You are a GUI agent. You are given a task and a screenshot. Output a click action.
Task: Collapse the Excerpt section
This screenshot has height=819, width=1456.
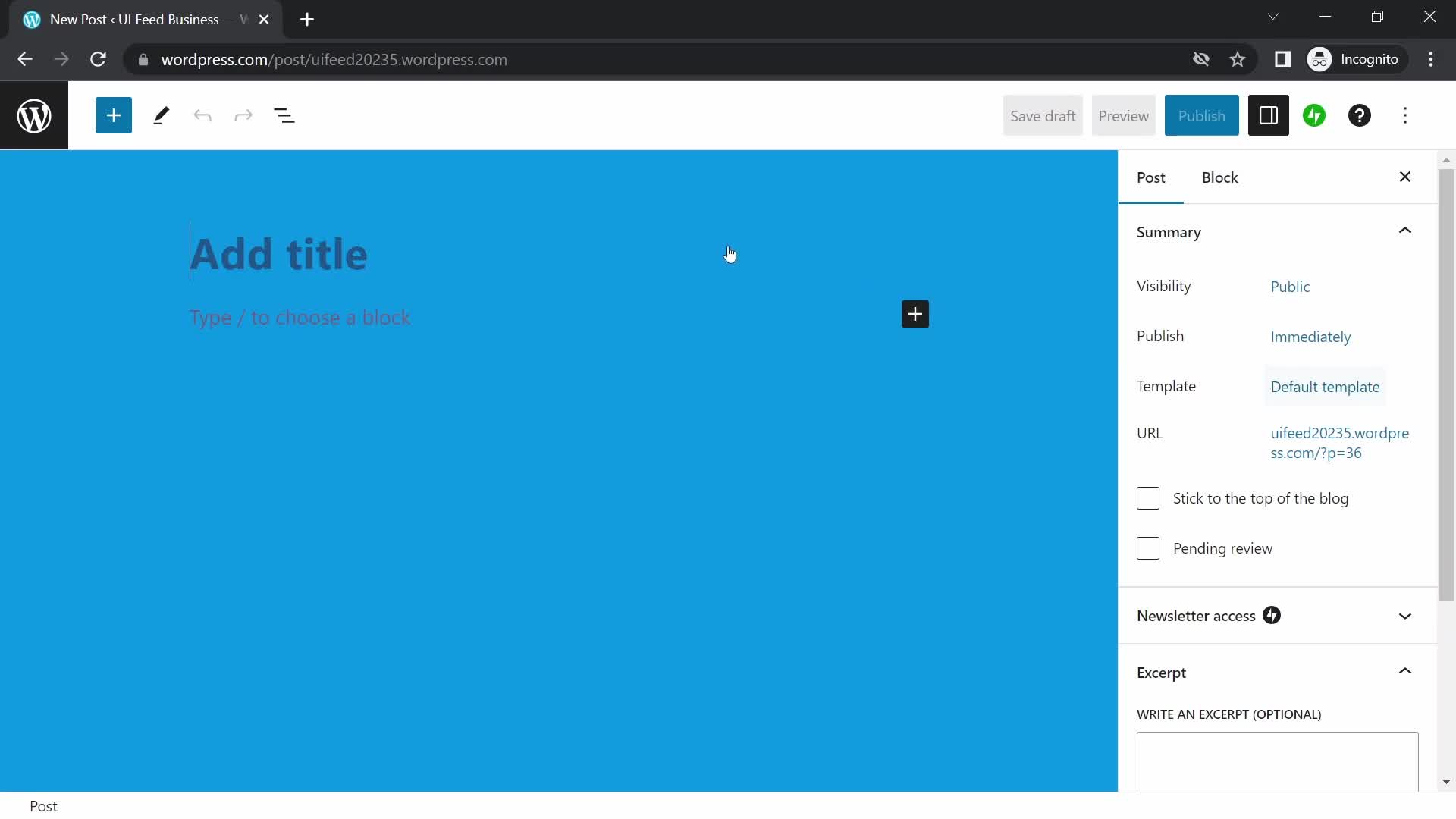point(1405,672)
